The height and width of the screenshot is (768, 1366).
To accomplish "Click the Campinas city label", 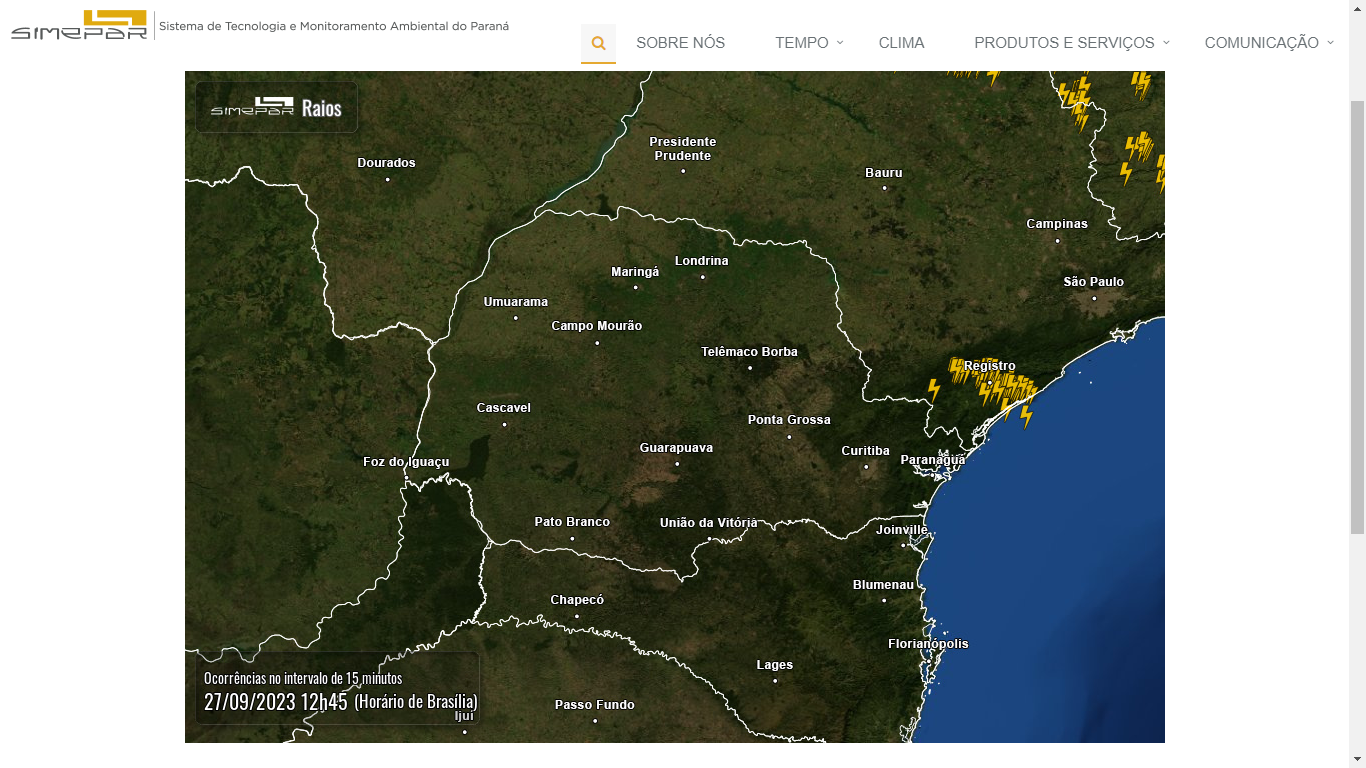I will click(x=1057, y=224).
